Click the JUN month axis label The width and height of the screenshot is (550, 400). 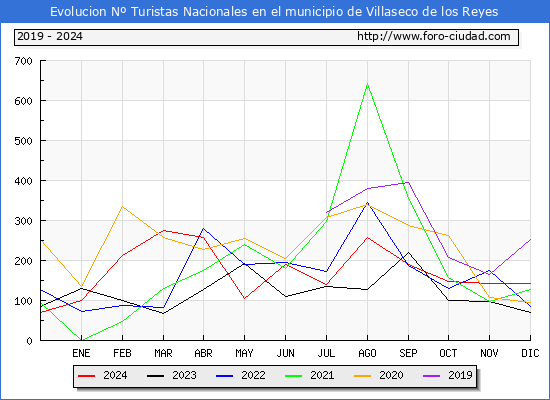point(286,353)
